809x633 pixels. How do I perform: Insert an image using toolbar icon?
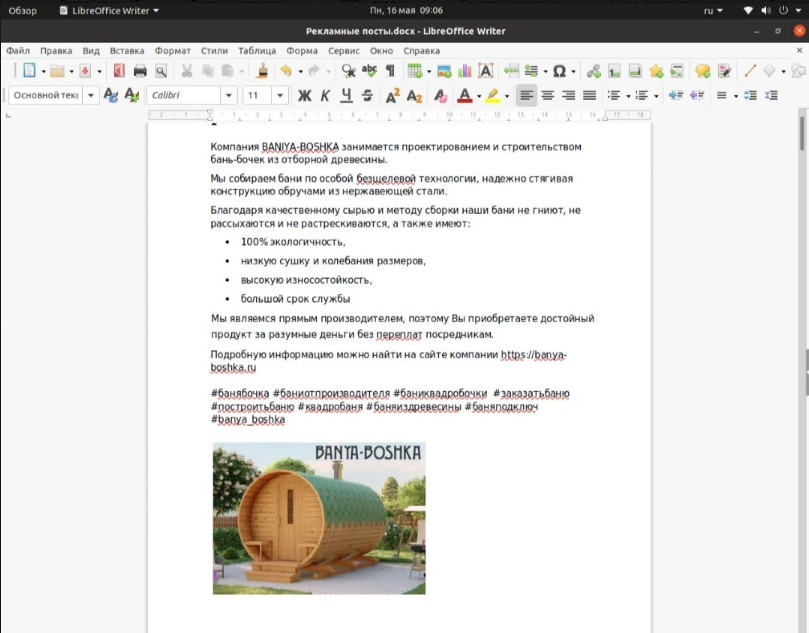442,71
